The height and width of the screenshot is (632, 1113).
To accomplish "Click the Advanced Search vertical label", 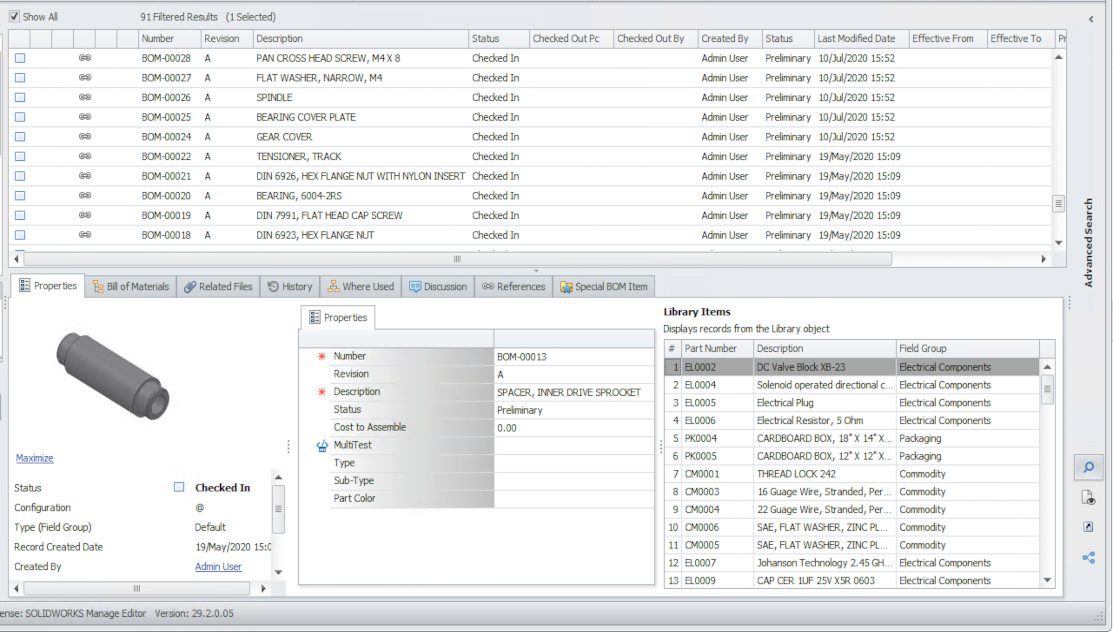I will pos(1089,243).
